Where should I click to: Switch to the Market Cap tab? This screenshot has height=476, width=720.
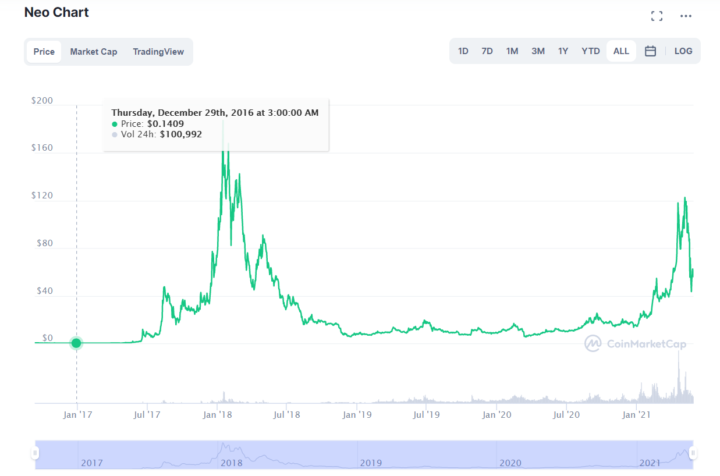94,51
